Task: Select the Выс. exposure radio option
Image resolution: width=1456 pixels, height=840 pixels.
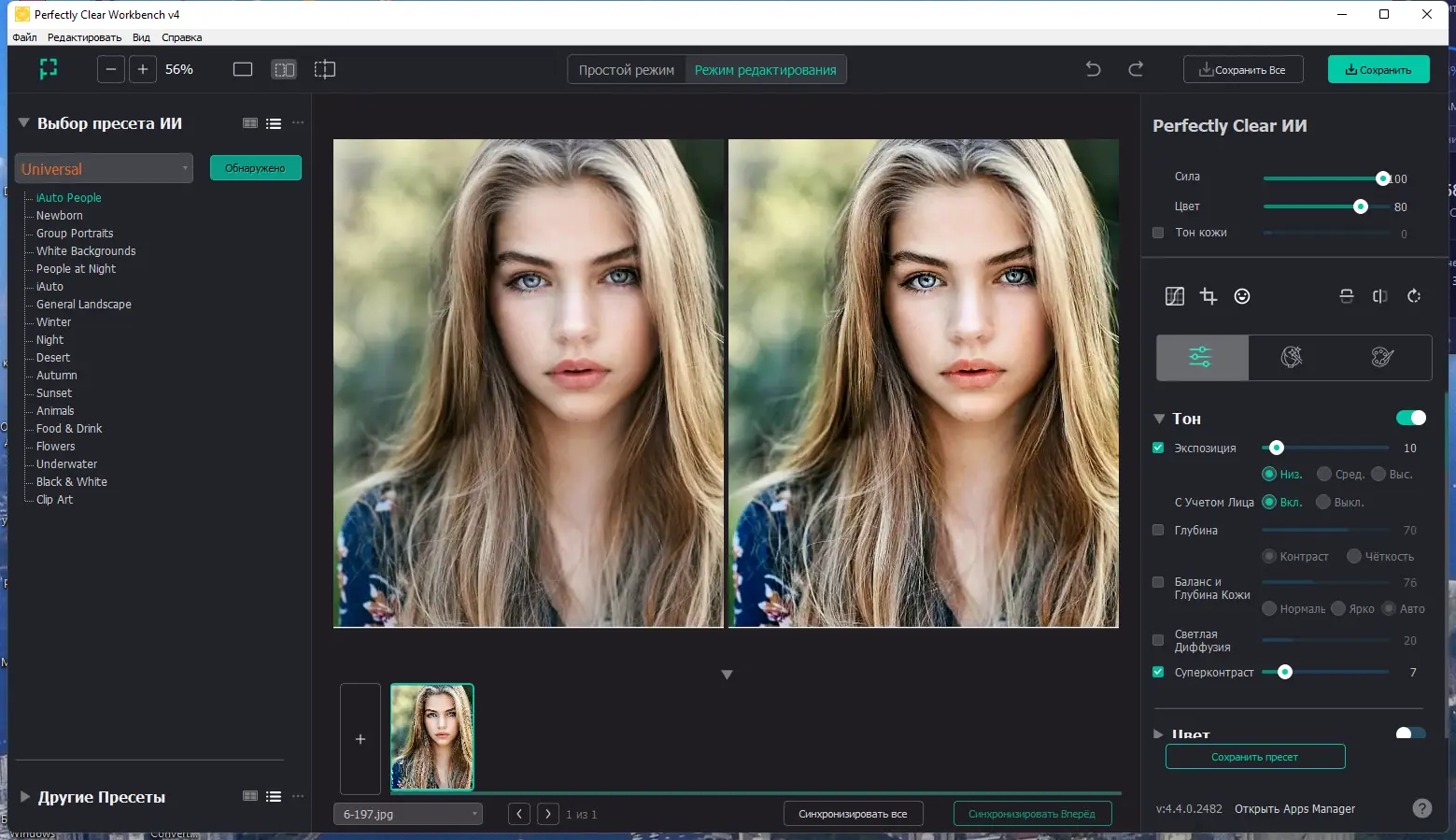Action: (x=1378, y=474)
